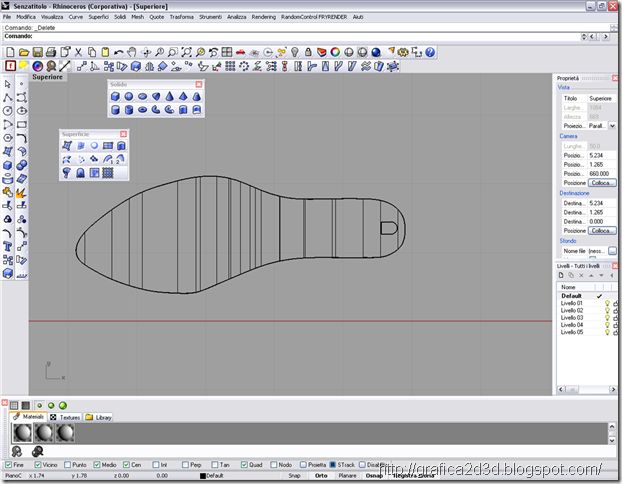Click the blue render sphere icon
The image size is (622, 484).
tap(376, 52)
